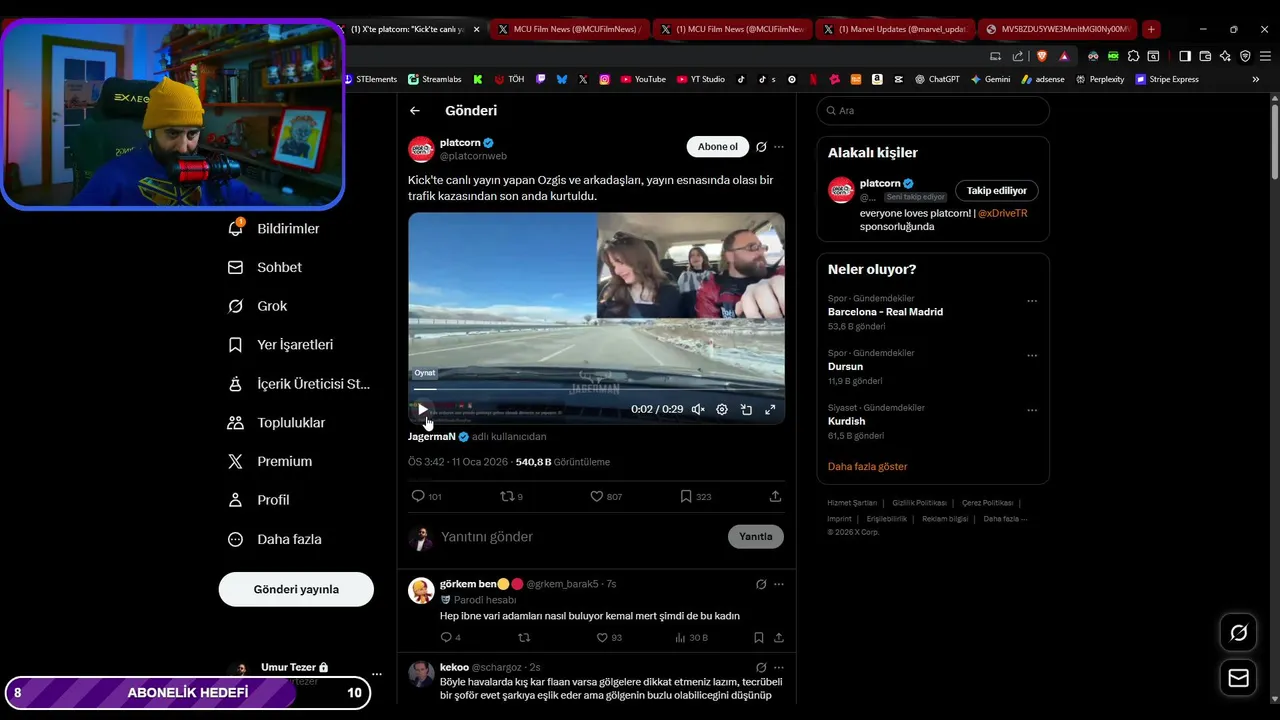Open the floating Grok button
Image resolution: width=1280 pixels, height=720 pixels.
point(1238,632)
